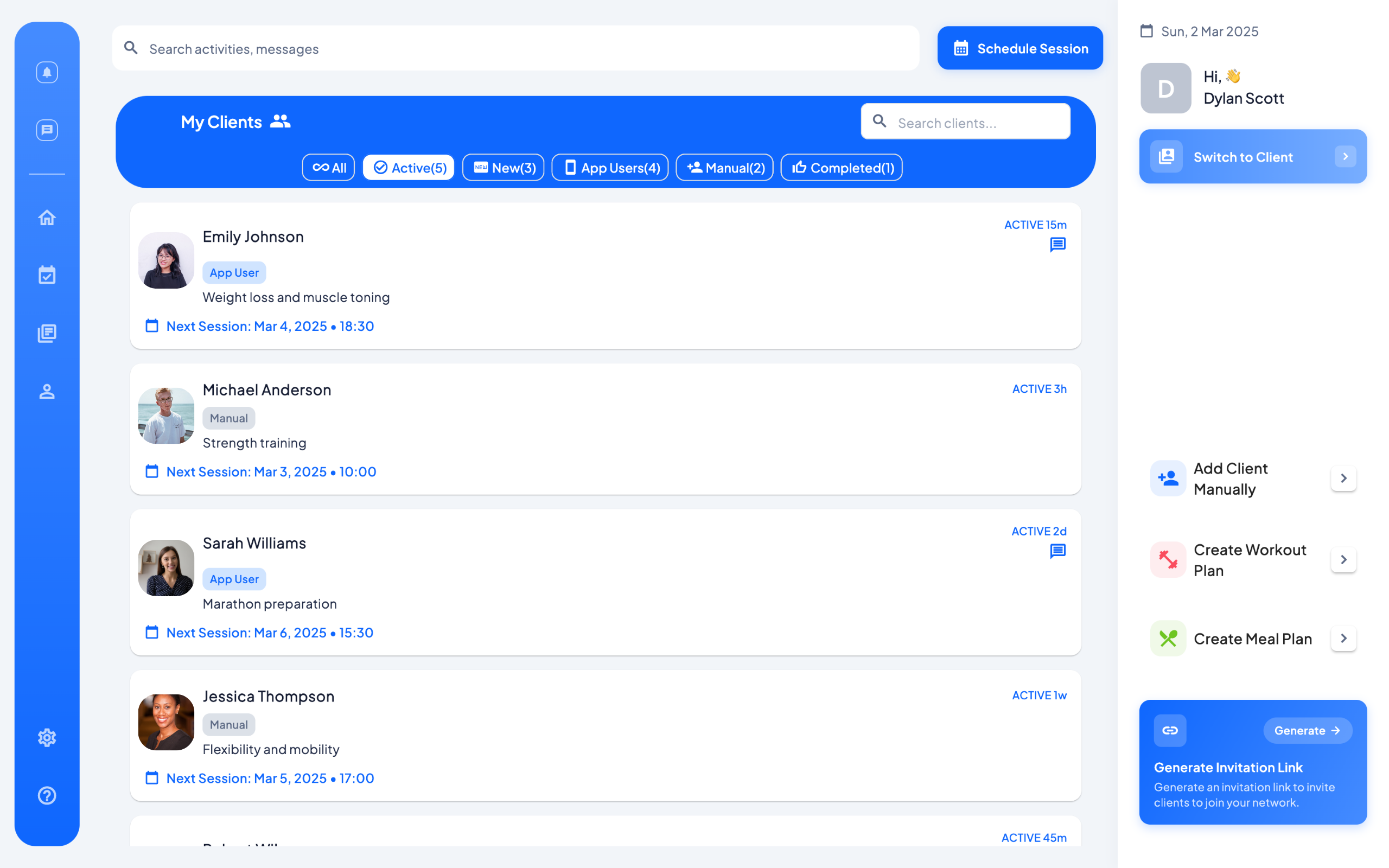Click the search clients magnifier icon

880,121
